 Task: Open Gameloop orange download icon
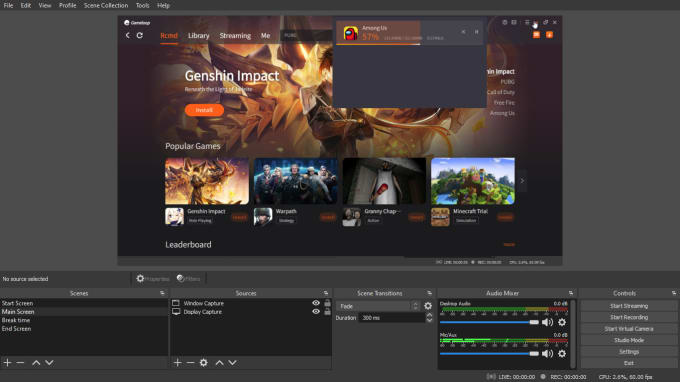click(x=549, y=35)
